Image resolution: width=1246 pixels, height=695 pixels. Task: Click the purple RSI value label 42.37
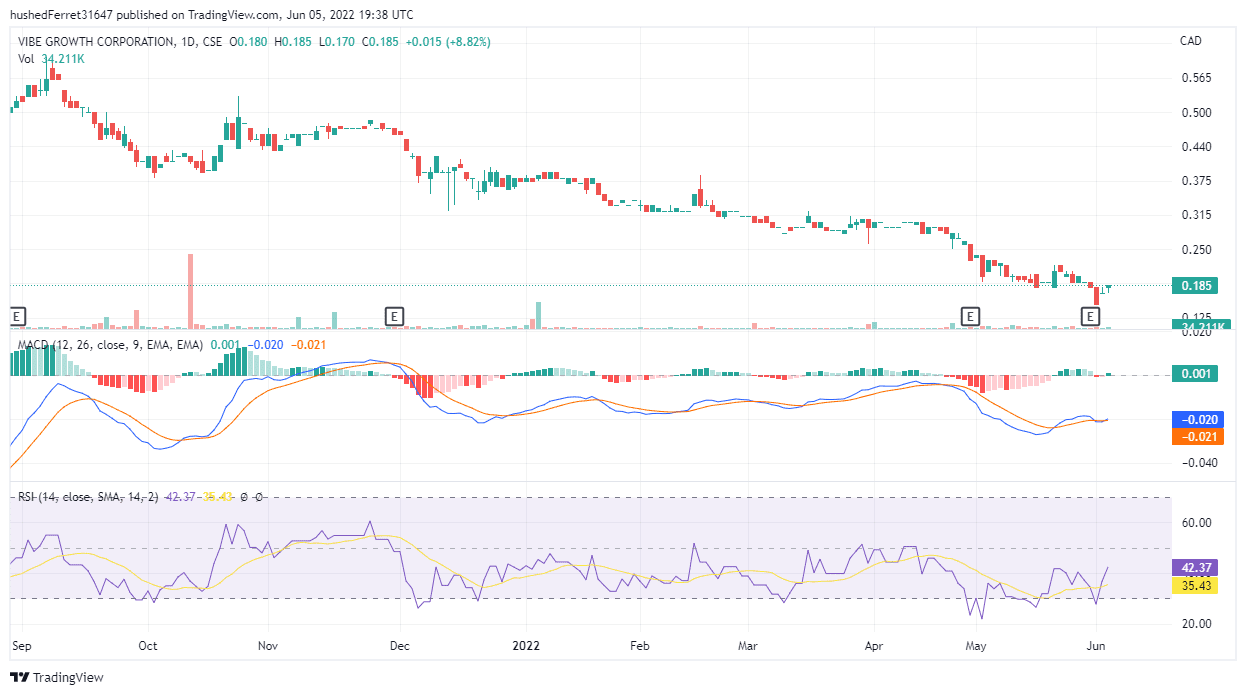(x=1197, y=567)
